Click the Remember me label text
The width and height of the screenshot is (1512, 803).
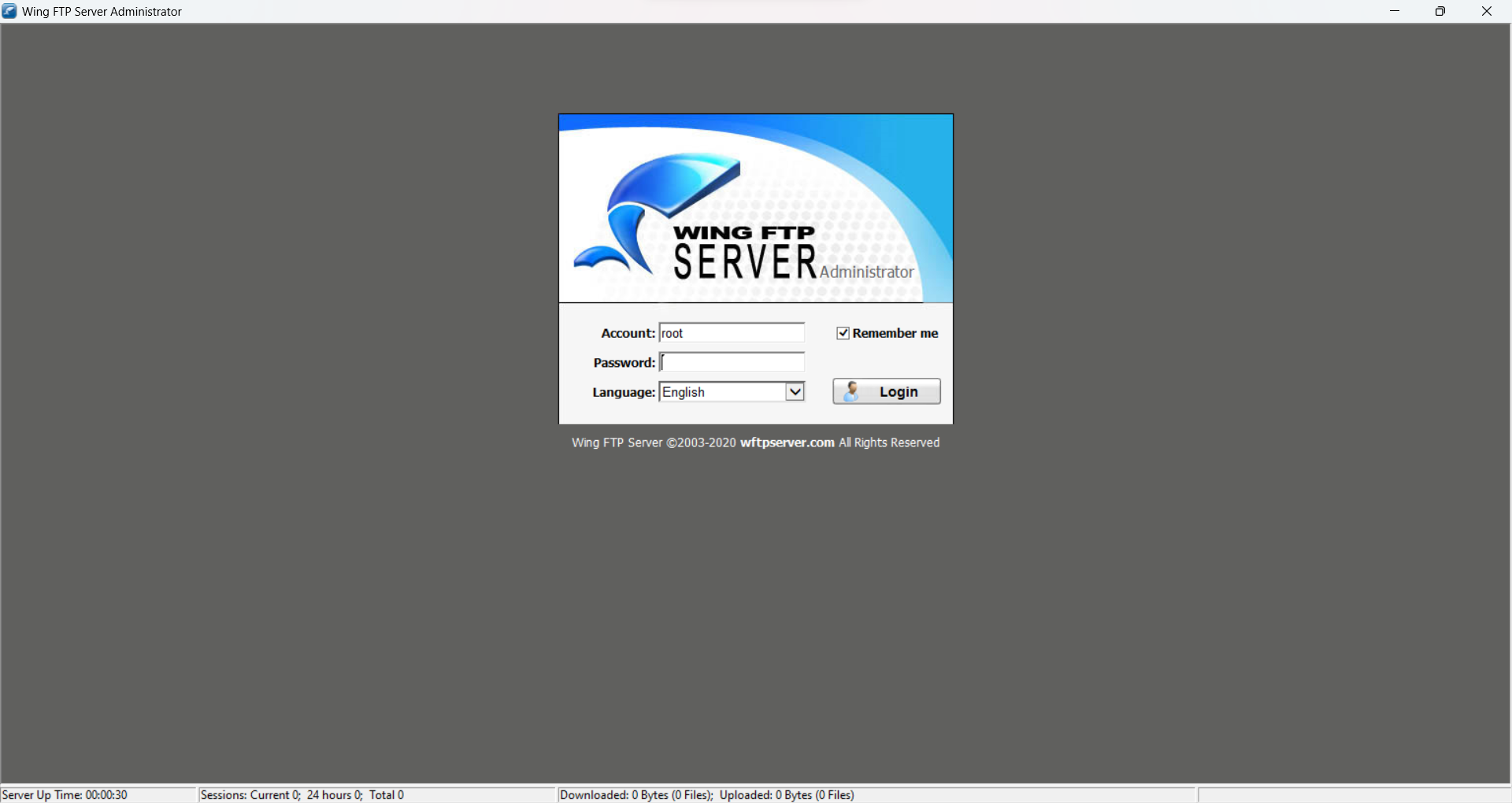coord(895,333)
